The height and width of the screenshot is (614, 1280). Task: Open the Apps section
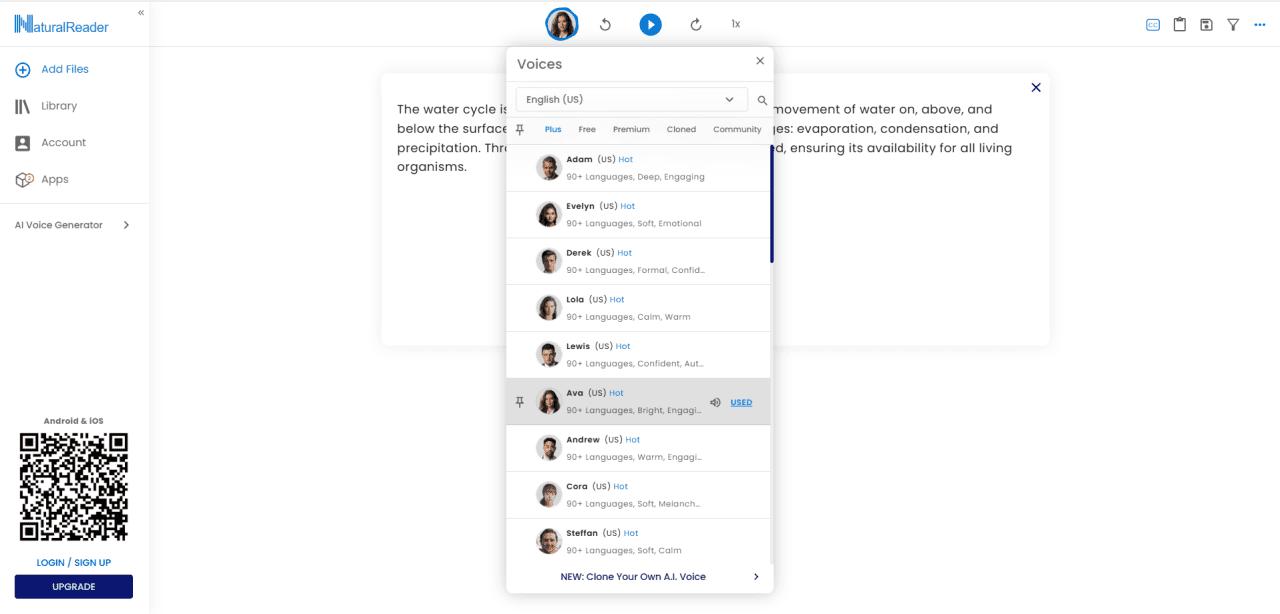[x=42, y=180]
